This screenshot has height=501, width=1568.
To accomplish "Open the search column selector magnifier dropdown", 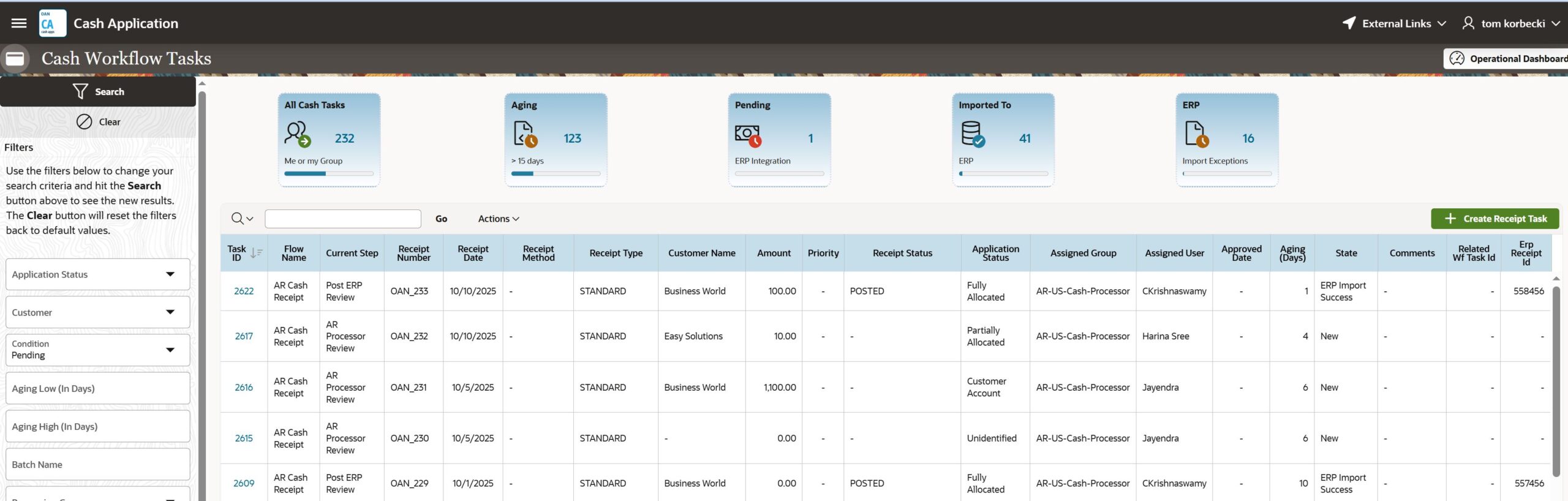I will [242, 219].
